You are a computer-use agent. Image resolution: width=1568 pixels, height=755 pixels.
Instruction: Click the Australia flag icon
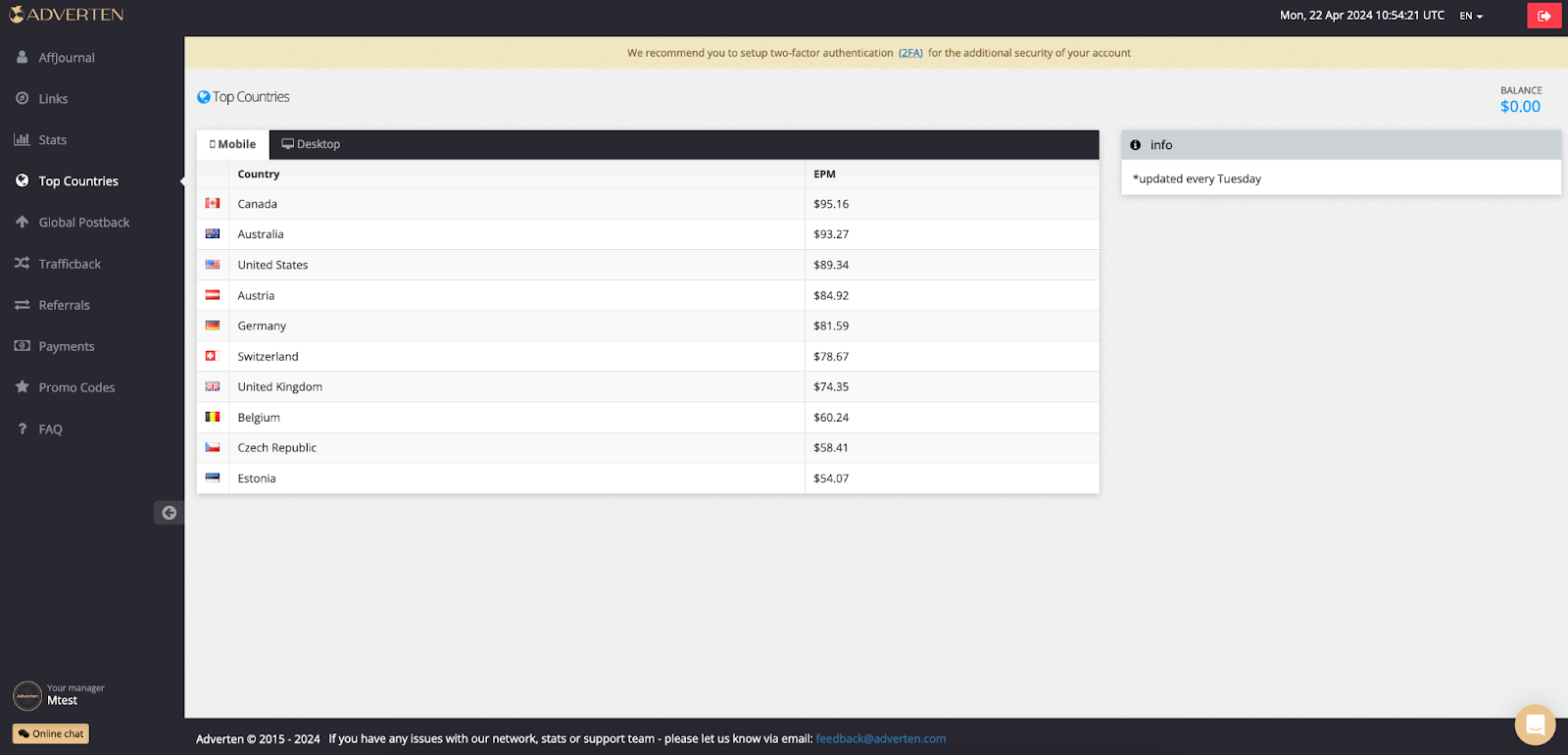coord(213,233)
